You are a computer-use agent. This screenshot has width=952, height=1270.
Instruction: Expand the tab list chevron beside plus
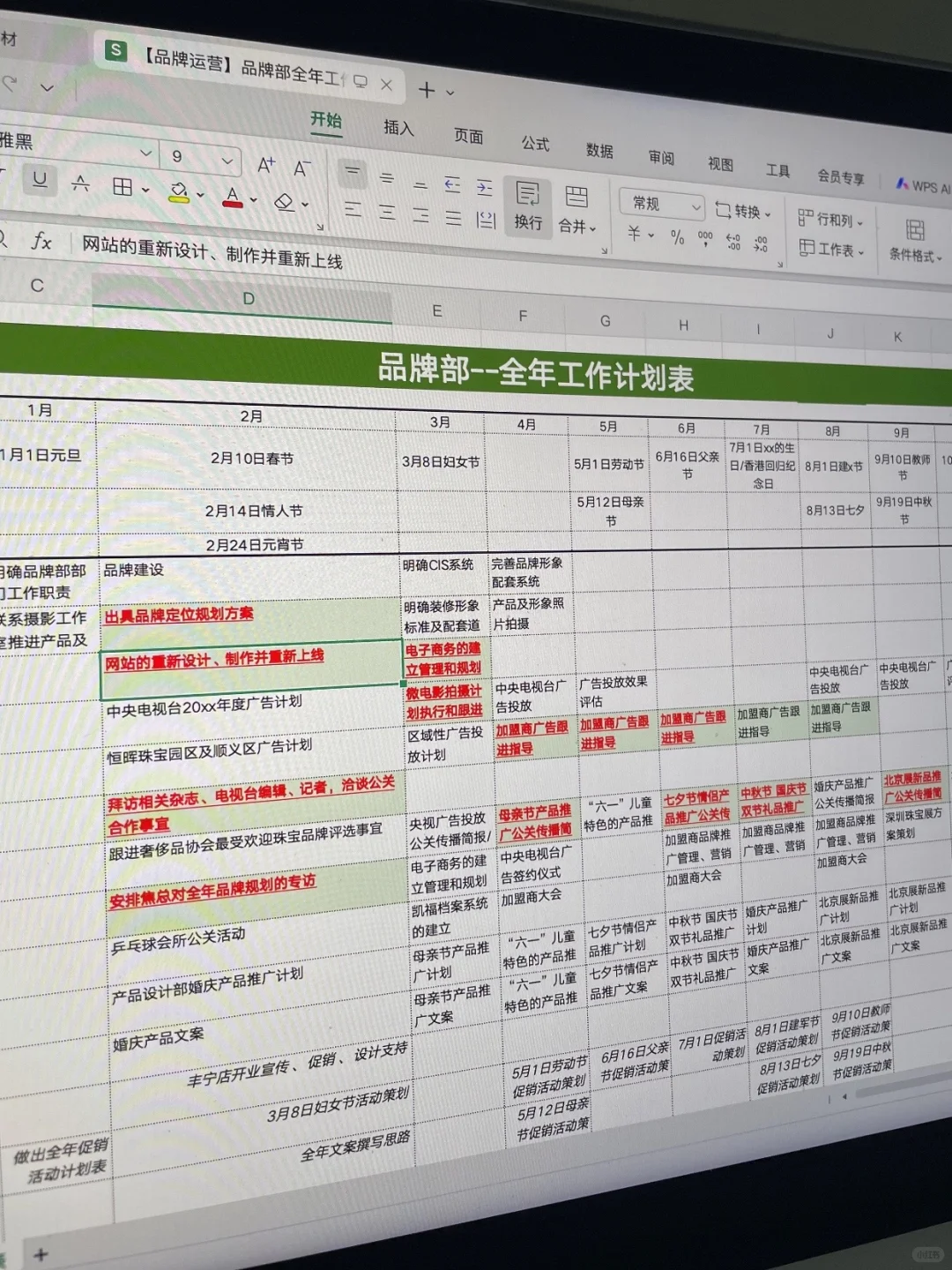[x=450, y=92]
